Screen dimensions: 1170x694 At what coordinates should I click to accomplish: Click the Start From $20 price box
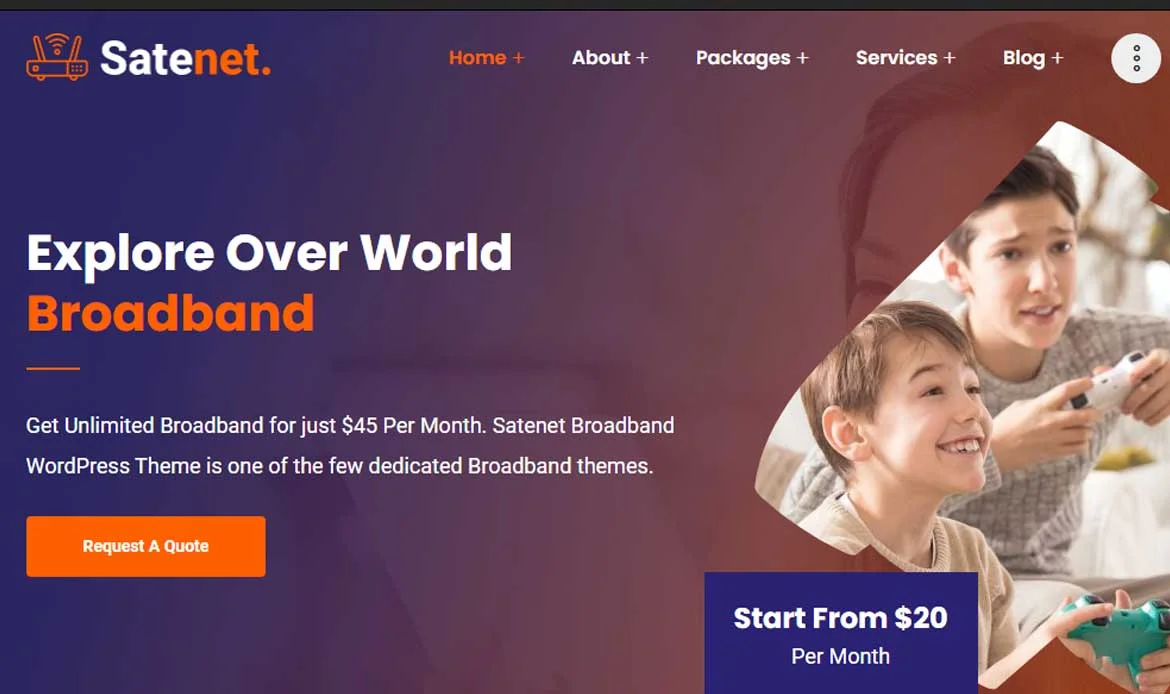[x=841, y=633]
